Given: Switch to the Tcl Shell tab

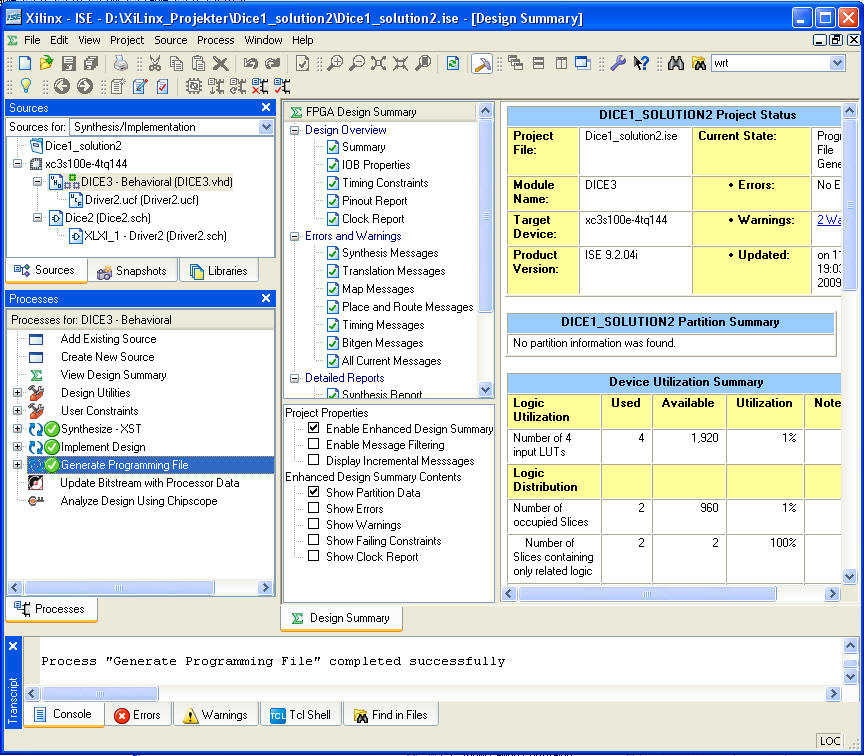Looking at the screenshot, I should 301,715.
